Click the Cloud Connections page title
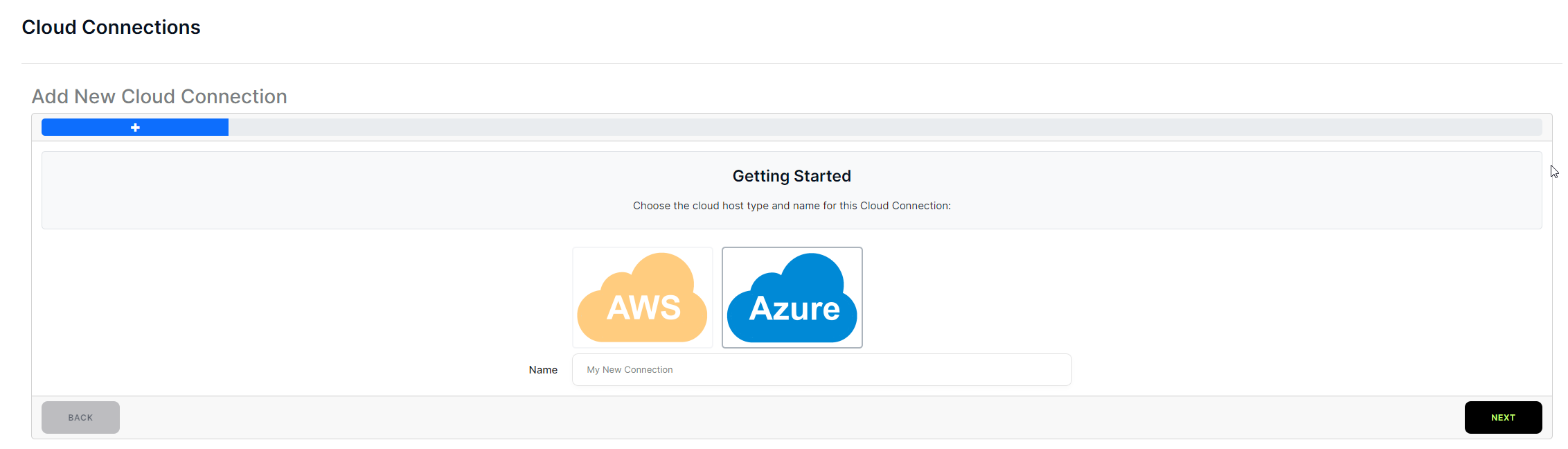1568x449 pixels. point(111,27)
